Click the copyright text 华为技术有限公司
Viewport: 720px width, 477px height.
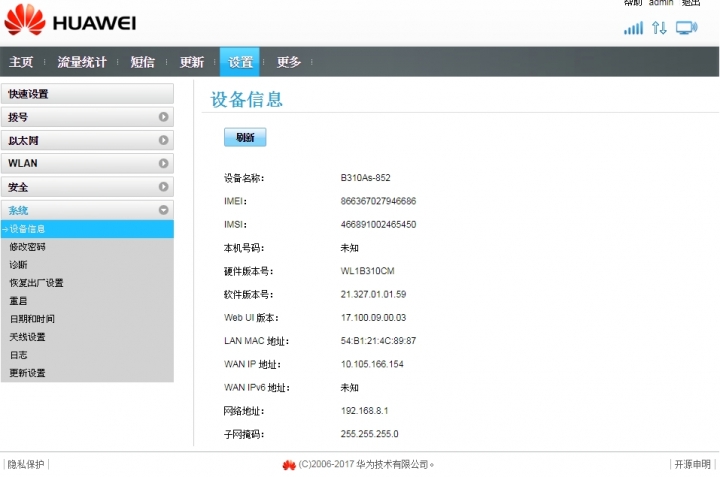point(392,465)
